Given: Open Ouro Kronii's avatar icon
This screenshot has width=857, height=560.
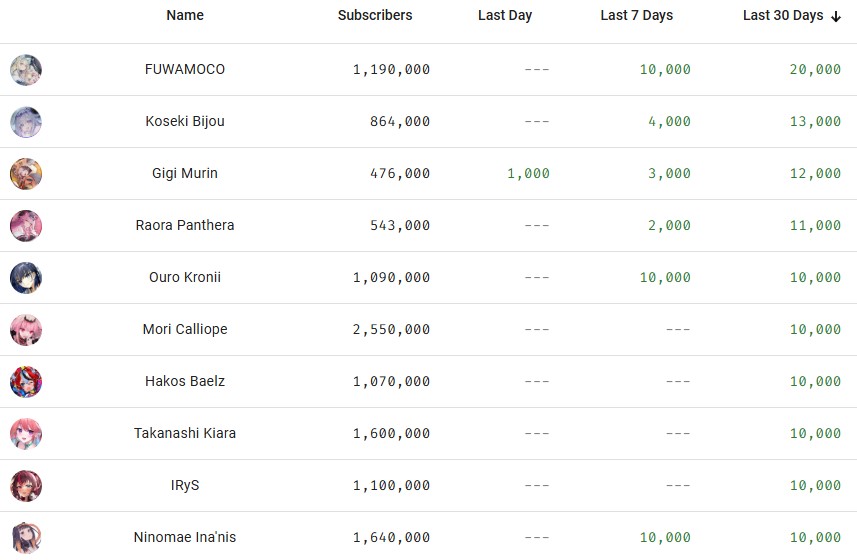Looking at the screenshot, I should pyautogui.click(x=26, y=278).
